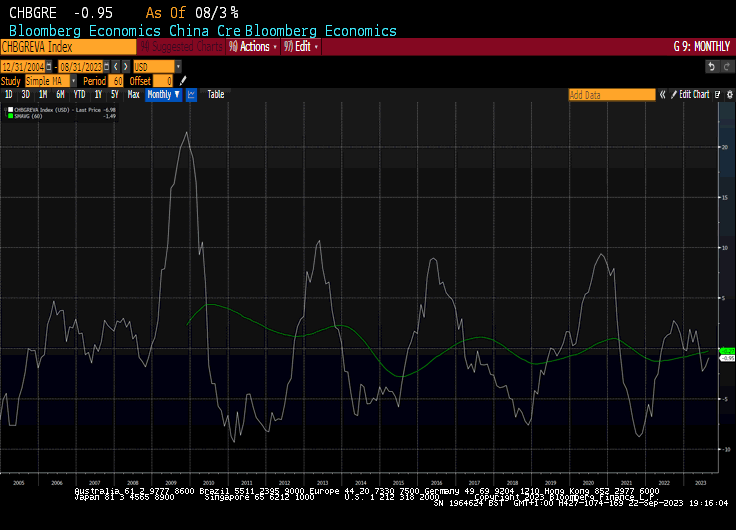The height and width of the screenshot is (530, 736).
Task: Click the undo arrow icon
Action: 712,66
